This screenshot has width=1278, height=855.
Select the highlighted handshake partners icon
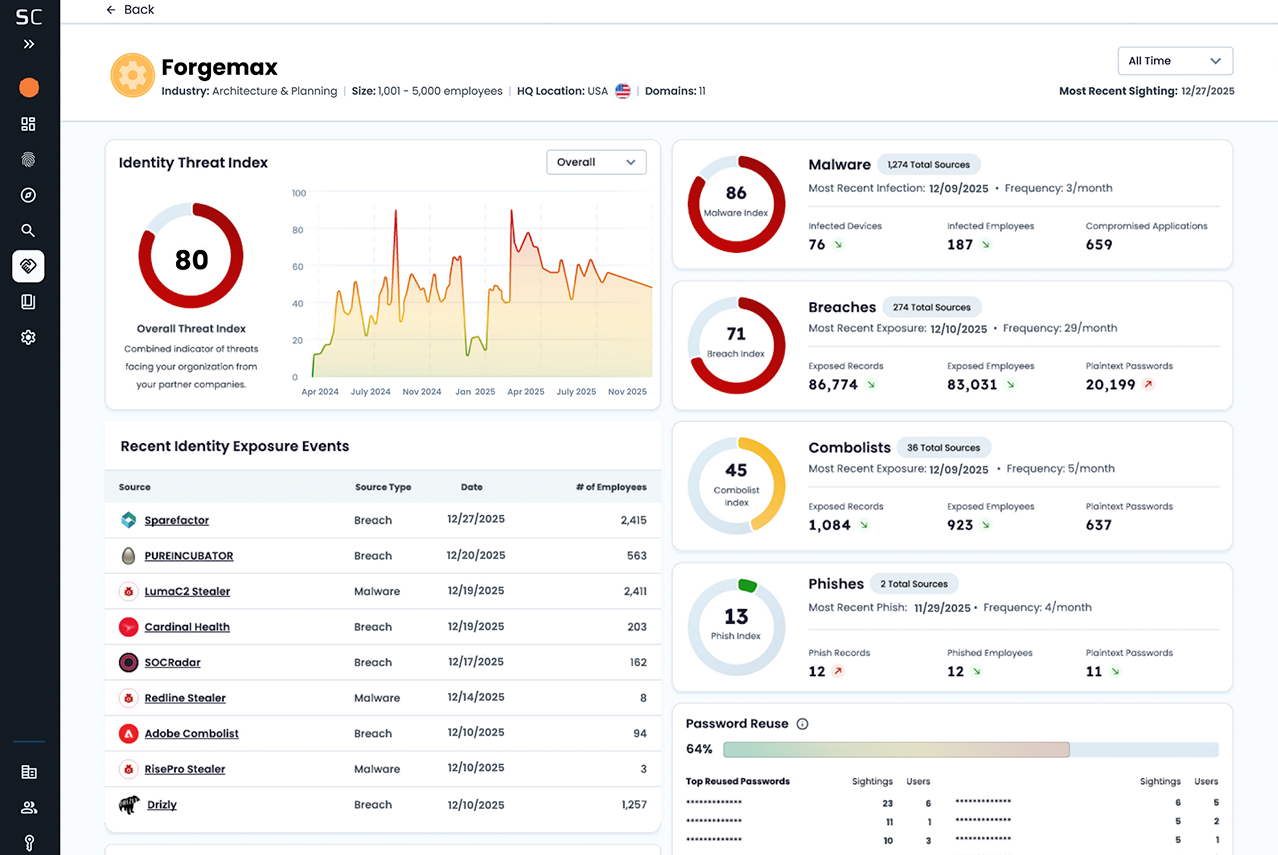(x=28, y=266)
